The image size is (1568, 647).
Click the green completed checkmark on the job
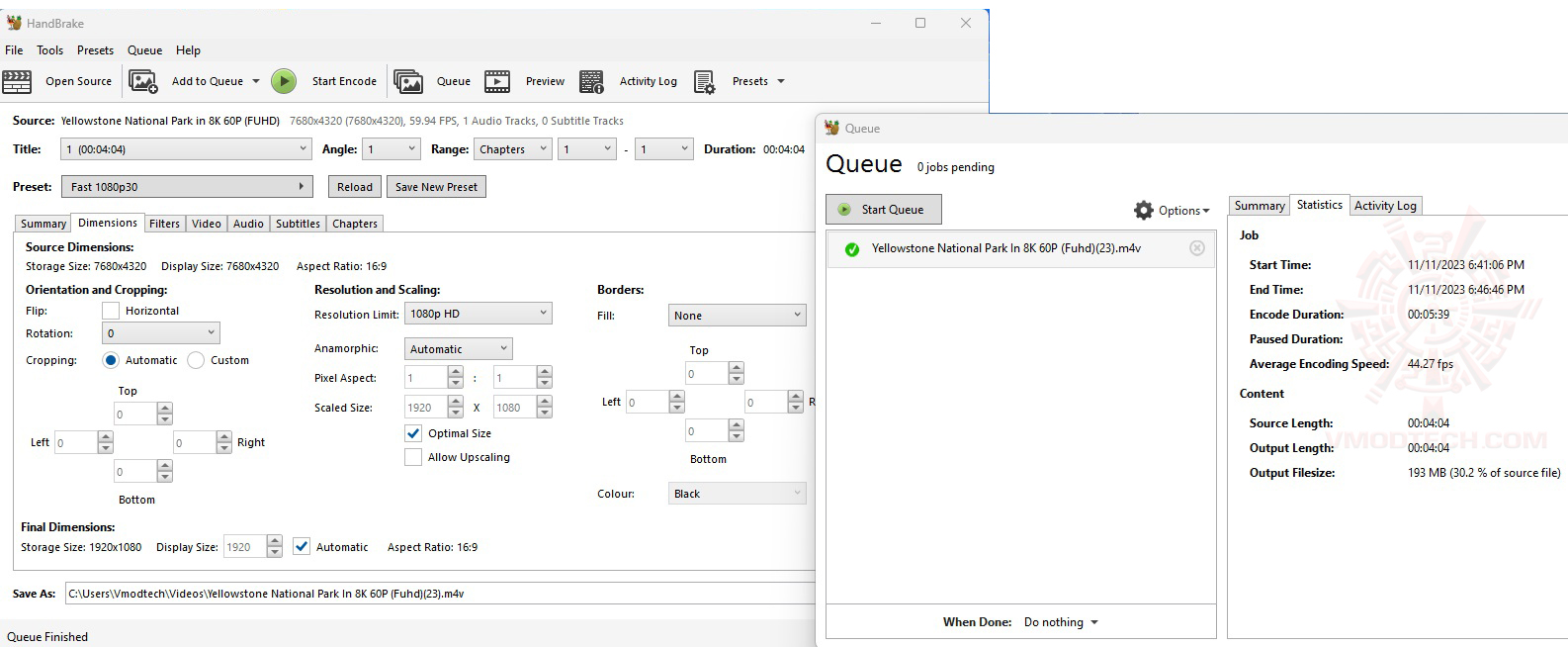(x=852, y=249)
